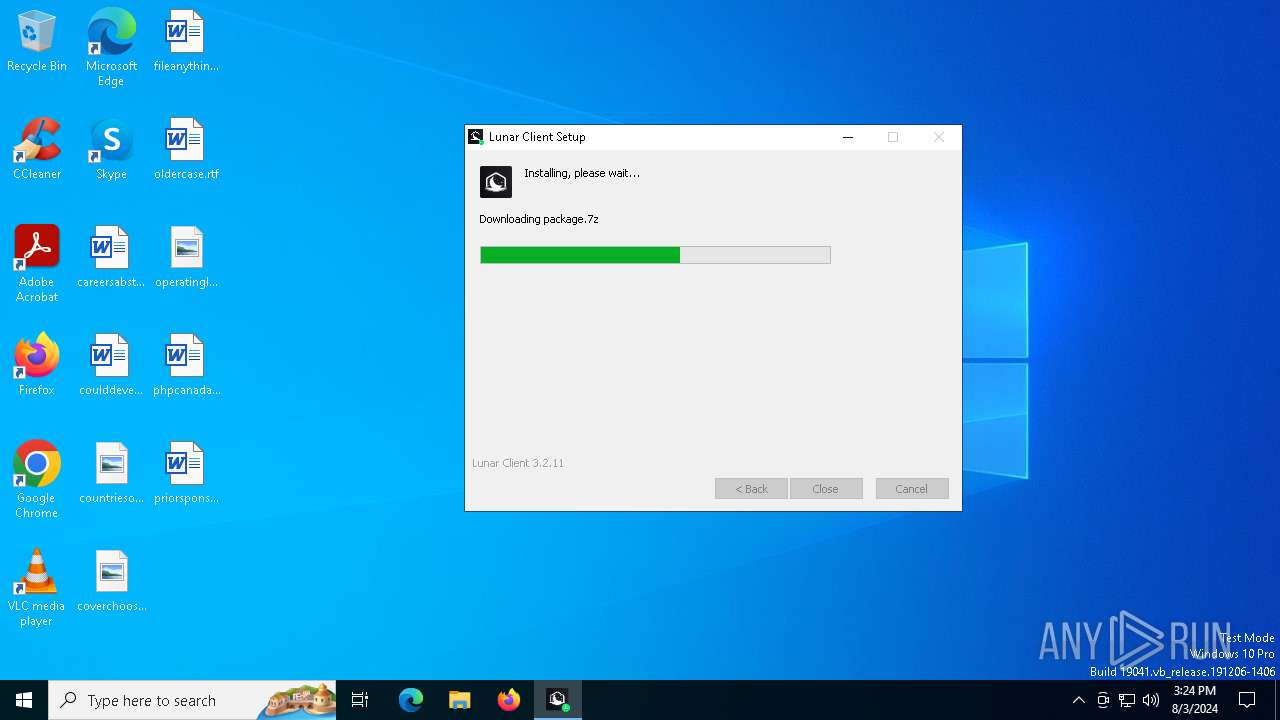Open File Explorer from the taskbar
This screenshot has width=1280, height=720.
pyautogui.click(x=459, y=700)
